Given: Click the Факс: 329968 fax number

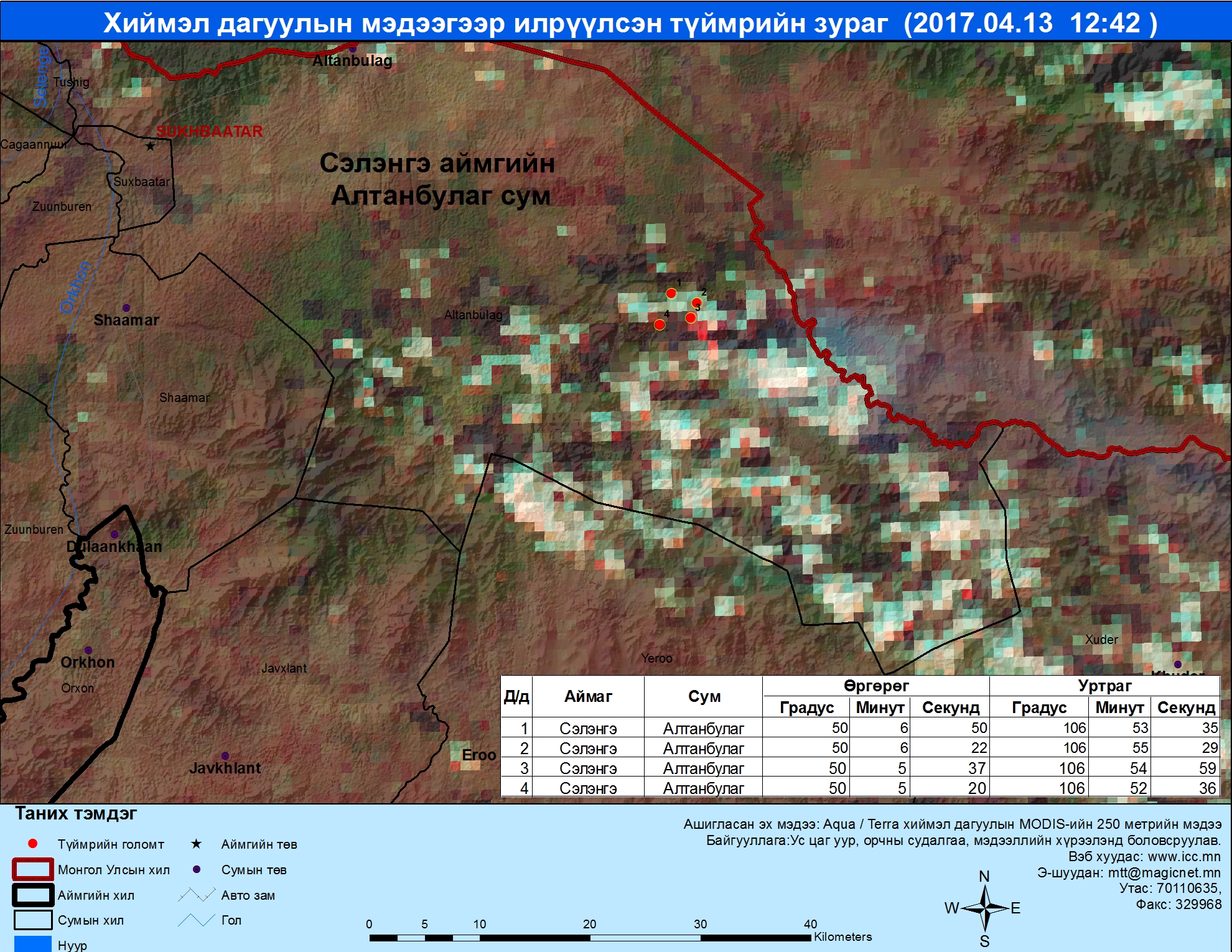Looking at the screenshot, I should (x=1178, y=904).
